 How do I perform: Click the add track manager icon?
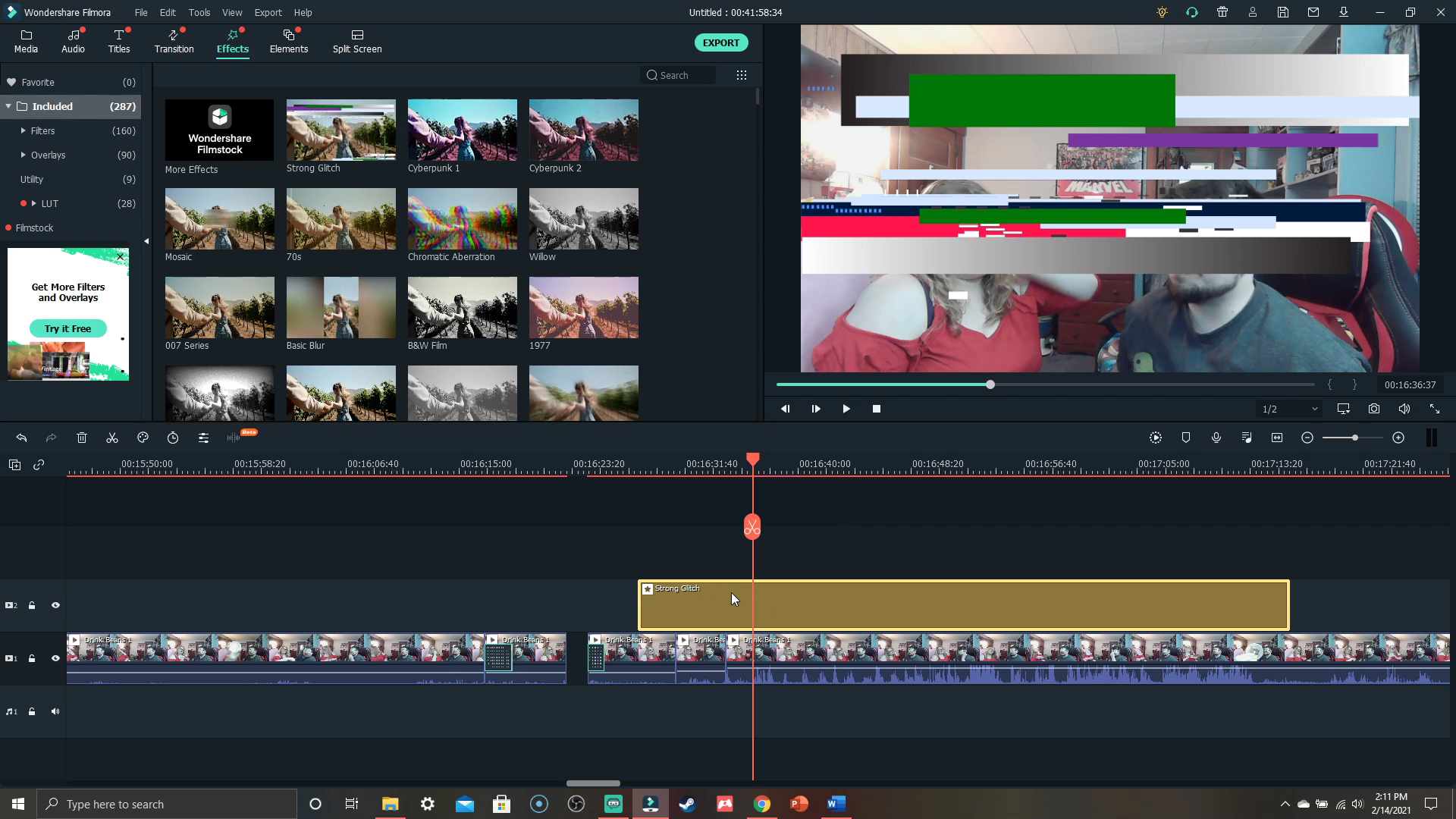click(14, 465)
